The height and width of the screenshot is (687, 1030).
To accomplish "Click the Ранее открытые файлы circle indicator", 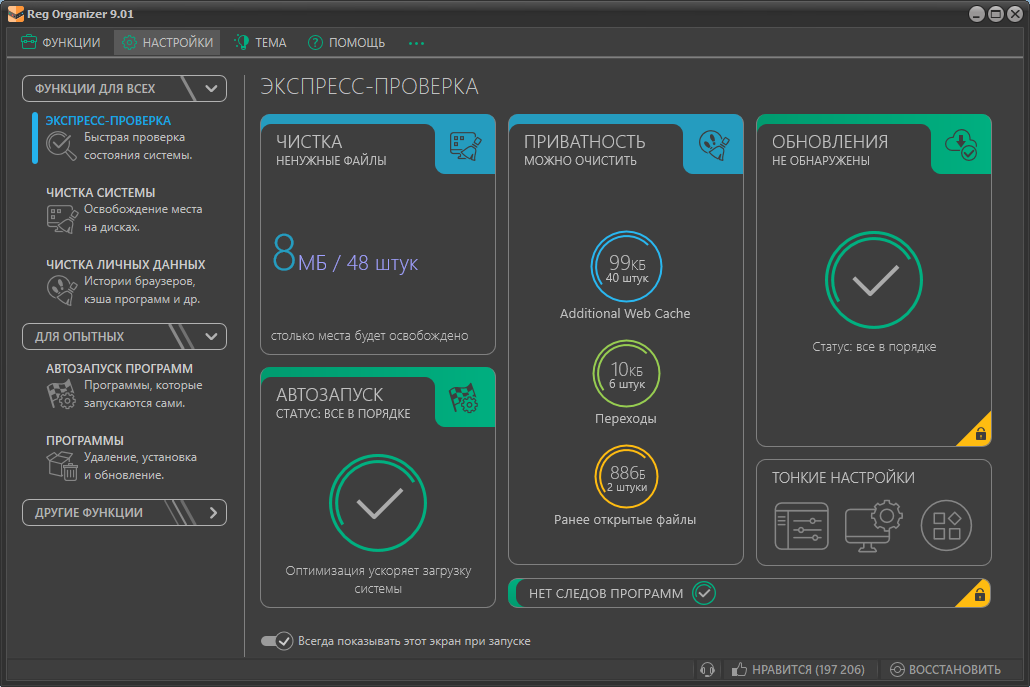I will pyautogui.click(x=626, y=477).
